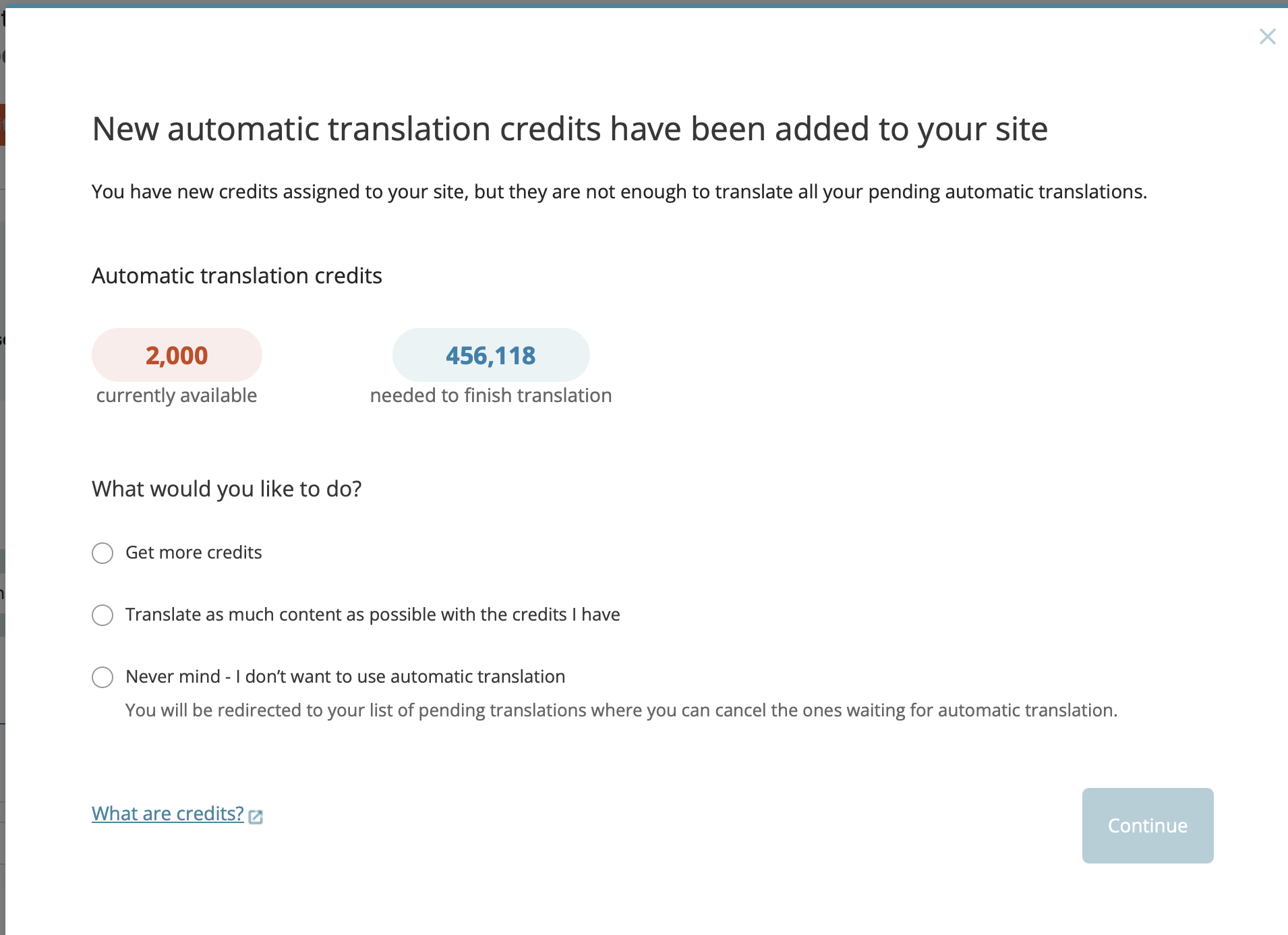The width and height of the screenshot is (1288, 935).
Task: Click the redirect note under the 'Never mind' option
Action: 621,710
